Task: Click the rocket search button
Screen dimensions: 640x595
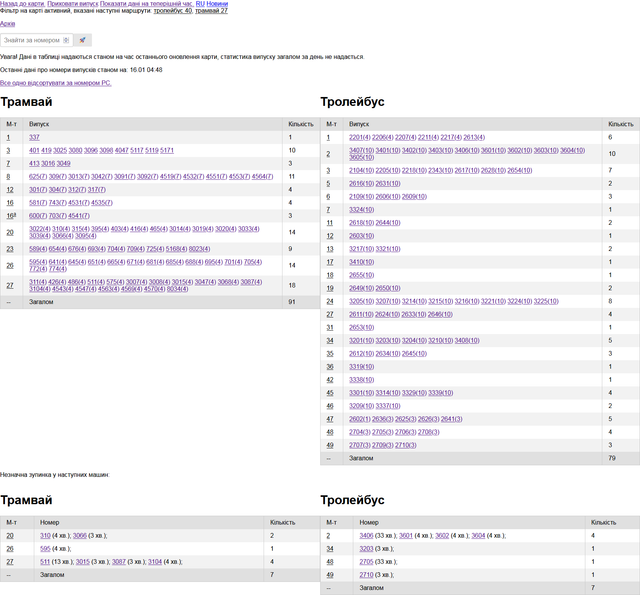Action: [82, 40]
